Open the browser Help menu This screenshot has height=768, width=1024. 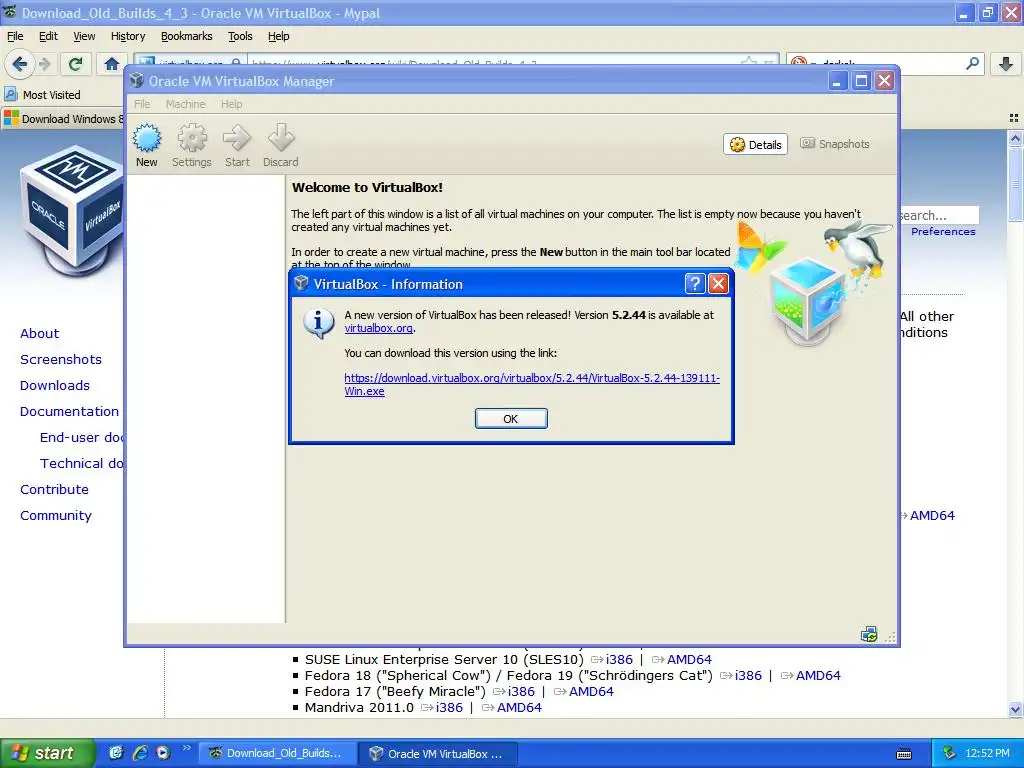point(278,36)
